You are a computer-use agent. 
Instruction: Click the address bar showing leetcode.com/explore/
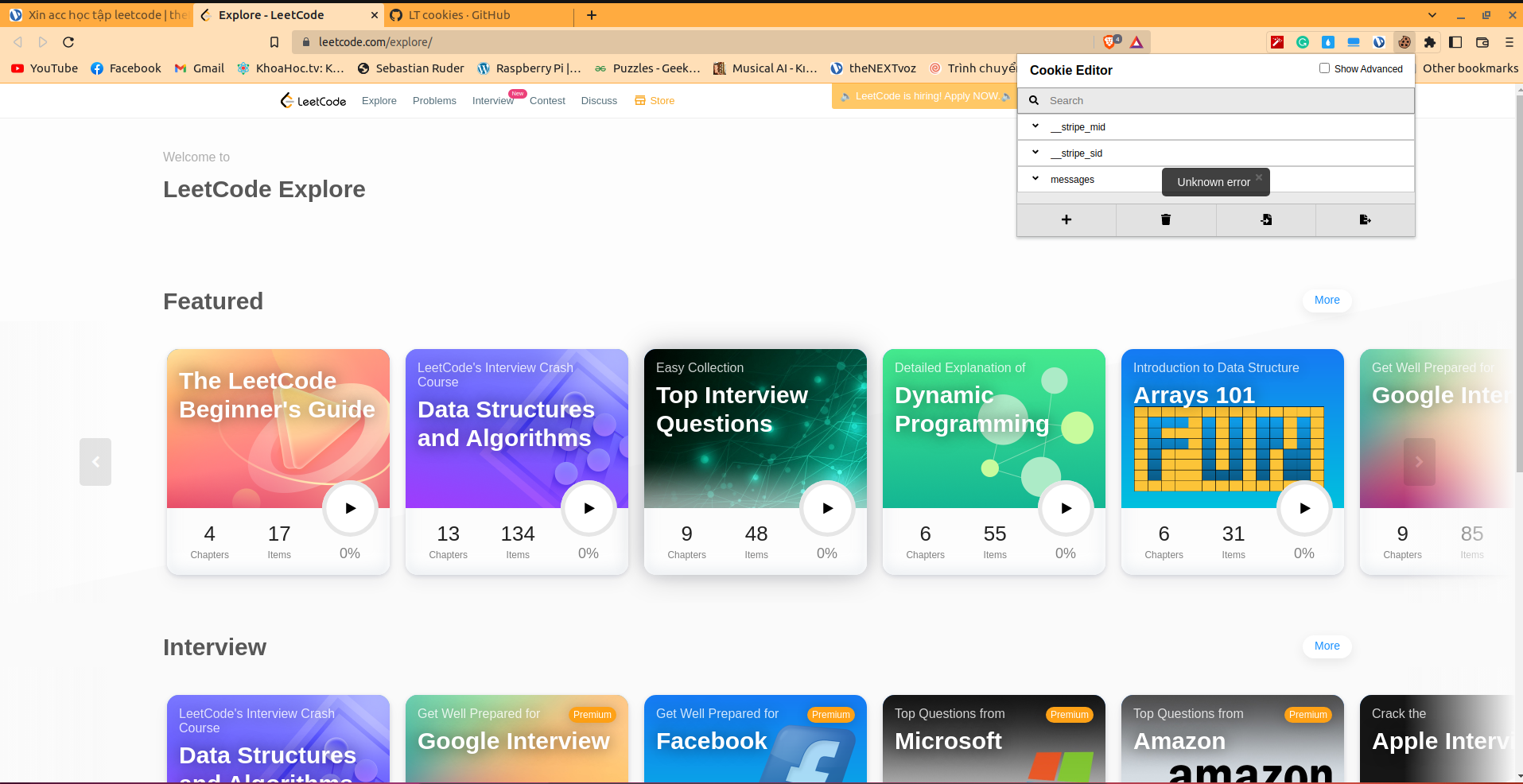pyautogui.click(x=693, y=42)
